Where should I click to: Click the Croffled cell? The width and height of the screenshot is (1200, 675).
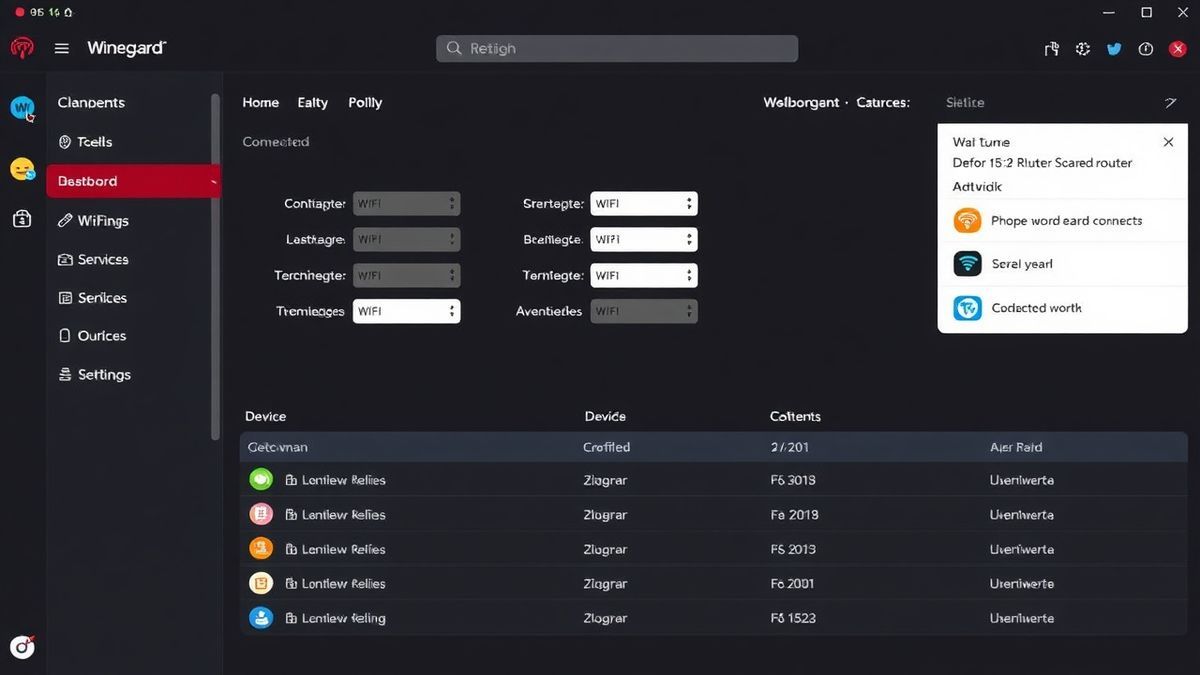click(x=606, y=447)
